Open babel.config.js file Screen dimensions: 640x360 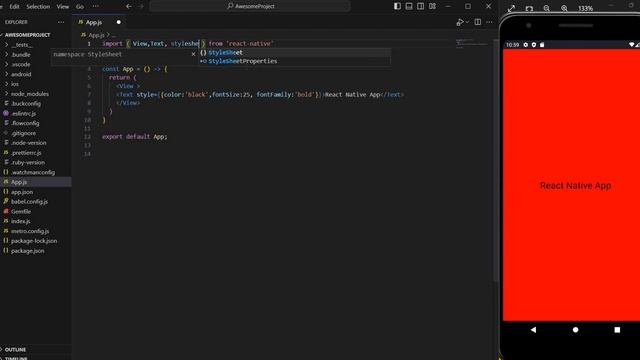[x=29, y=202]
